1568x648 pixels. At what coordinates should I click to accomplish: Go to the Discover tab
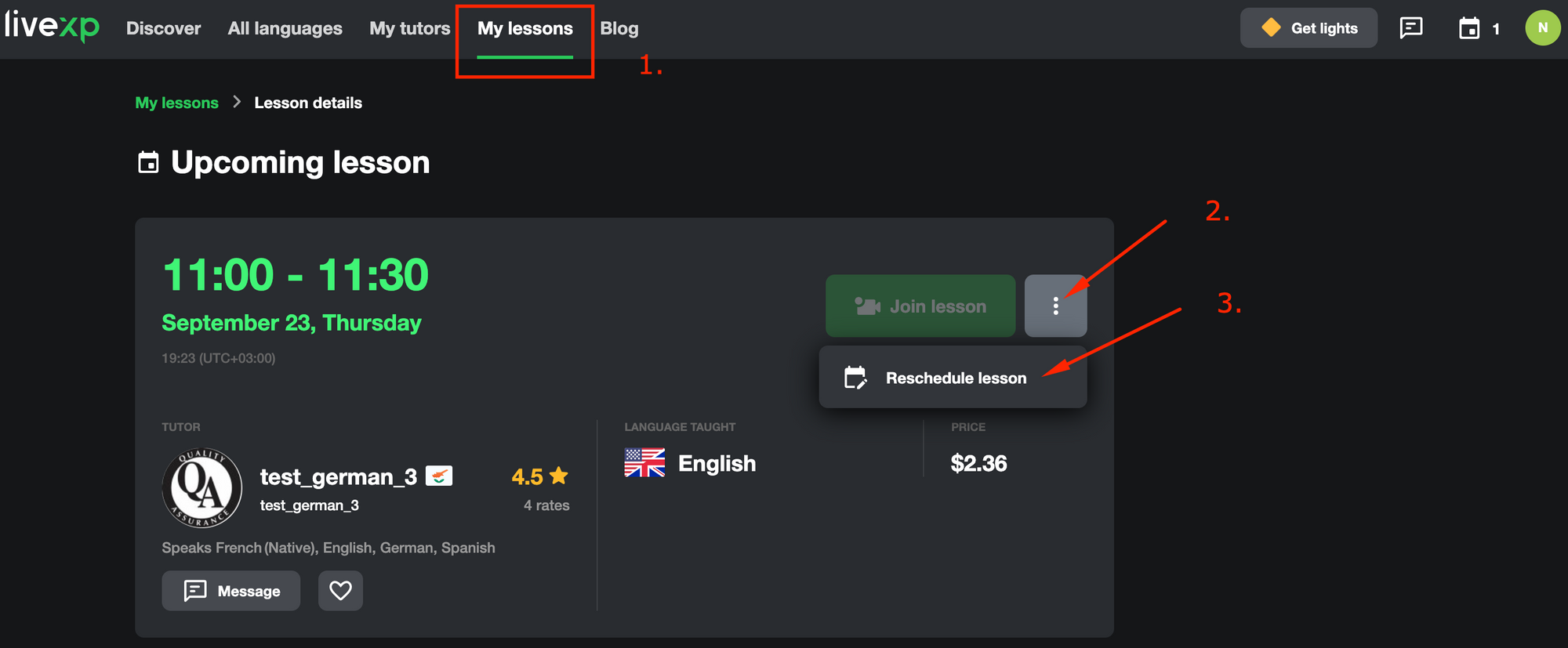point(163,28)
